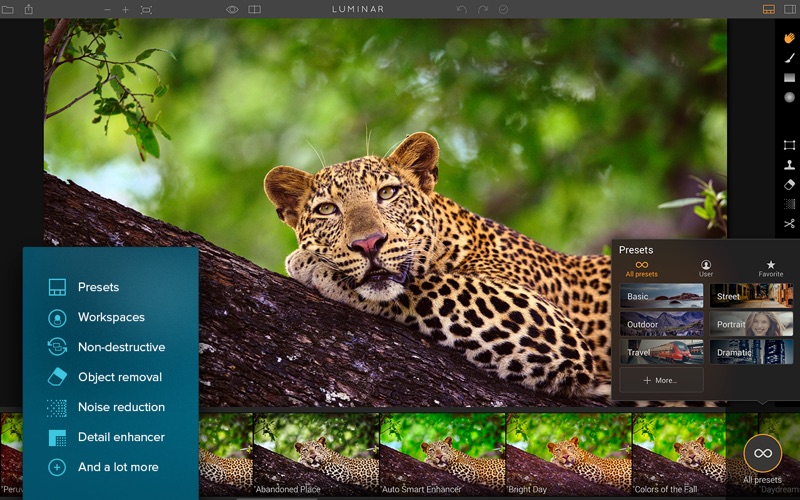Toggle the presets strip panel
Screen dimensions: 800x500
coord(768,9)
